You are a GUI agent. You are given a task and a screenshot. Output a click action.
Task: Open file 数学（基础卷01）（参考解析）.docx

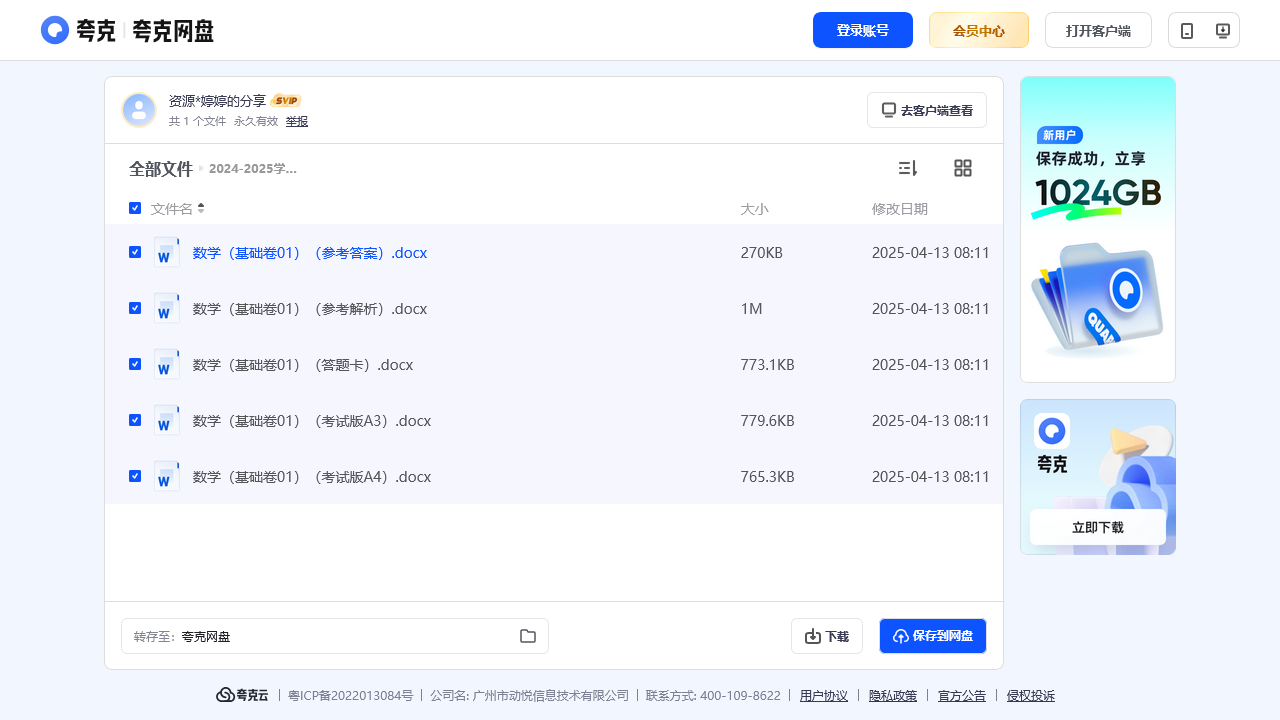pyautogui.click(x=310, y=309)
